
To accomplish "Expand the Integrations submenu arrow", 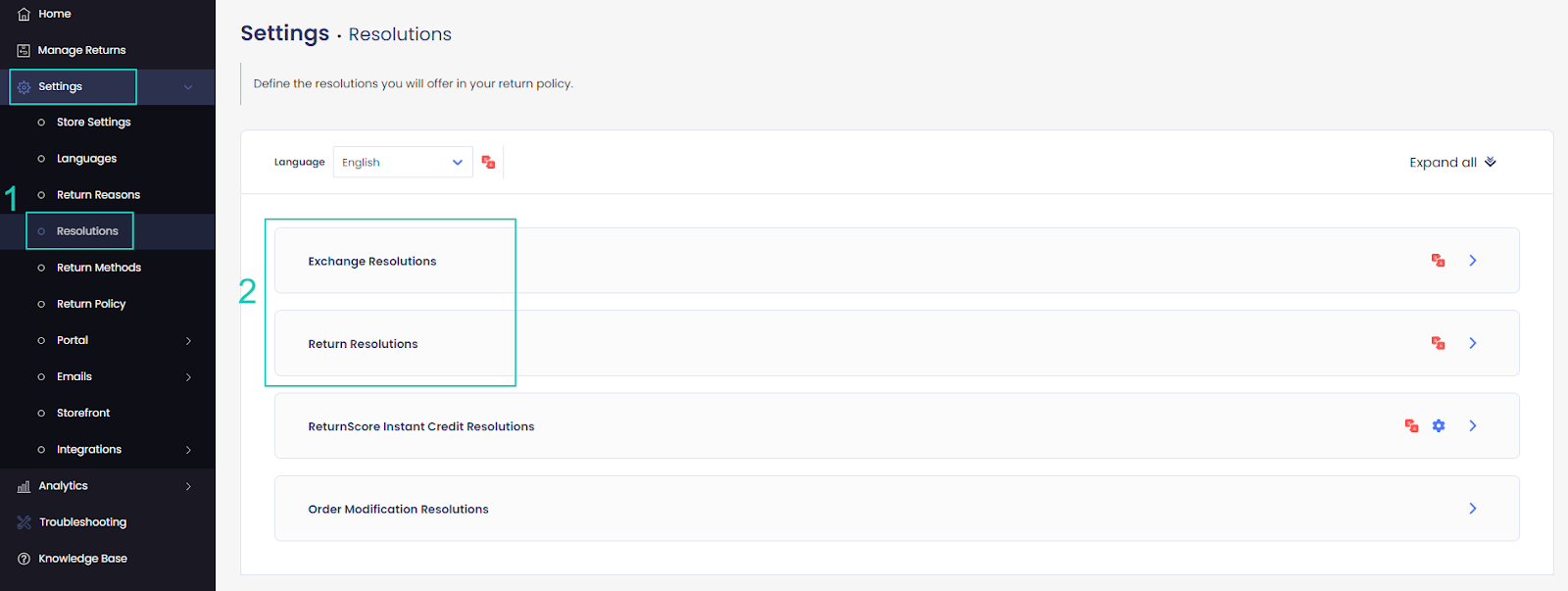I will click(x=188, y=450).
